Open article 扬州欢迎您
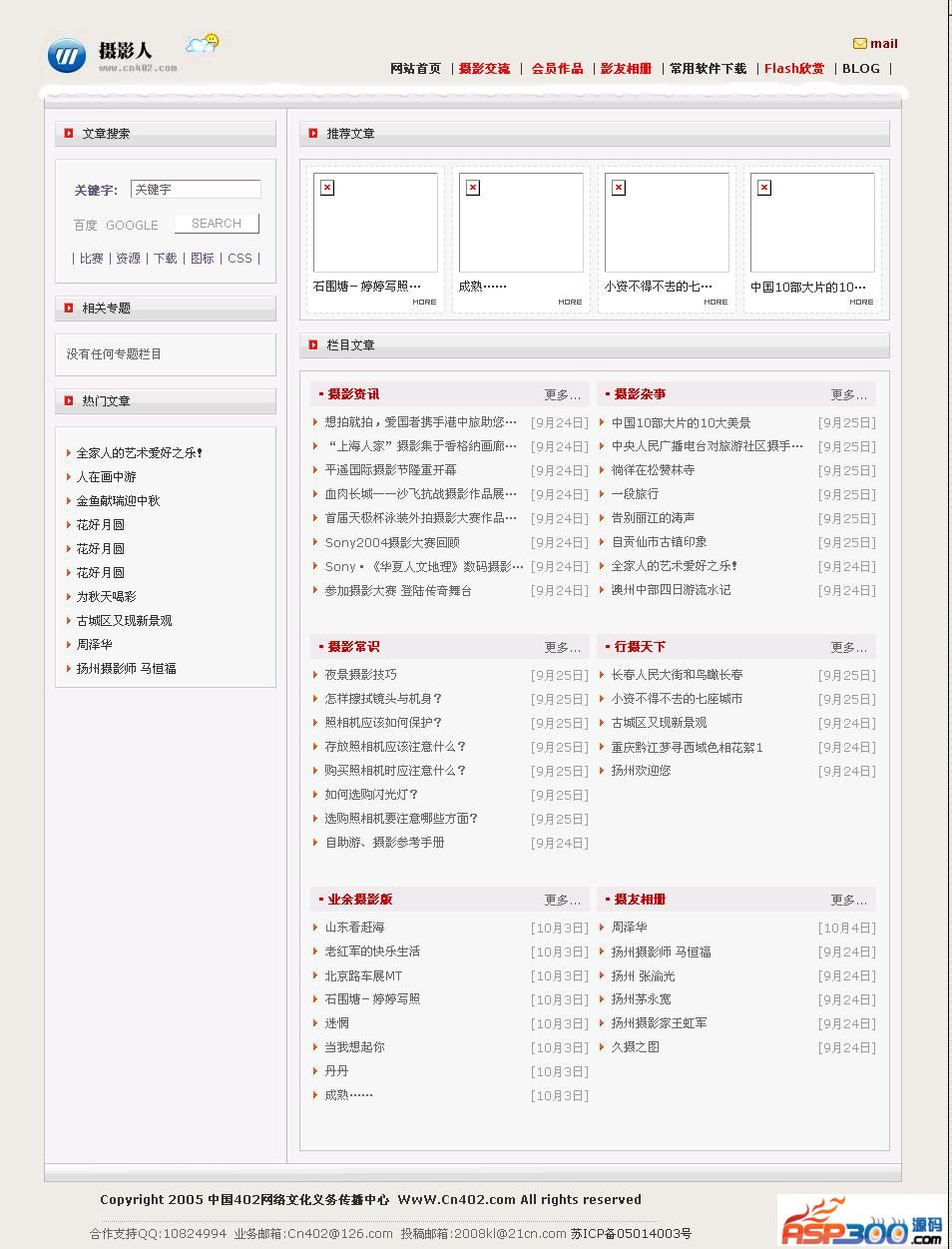Image resolution: width=952 pixels, height=1249 pixels. tap(641, 771)
